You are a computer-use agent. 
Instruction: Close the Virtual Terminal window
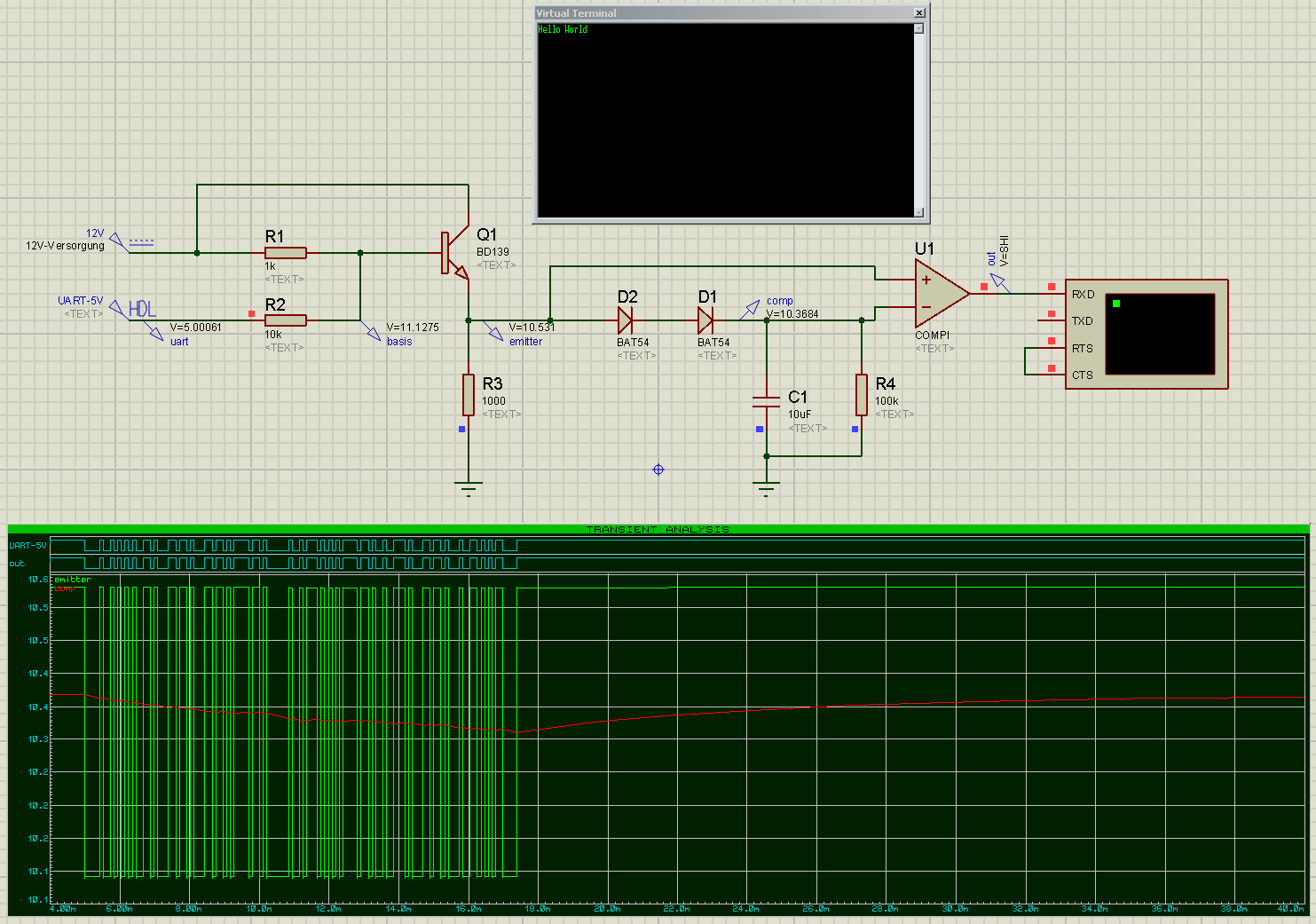click(x=919, y=12)
